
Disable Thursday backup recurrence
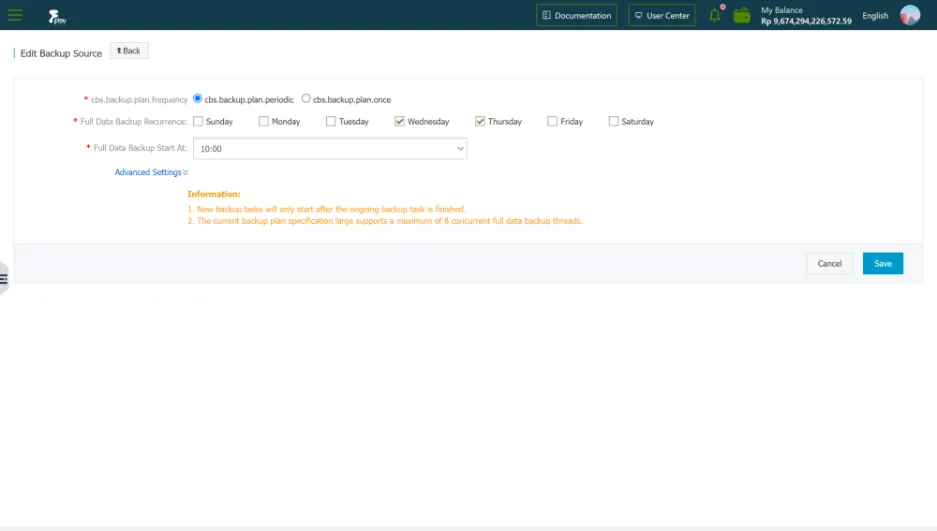480,121
